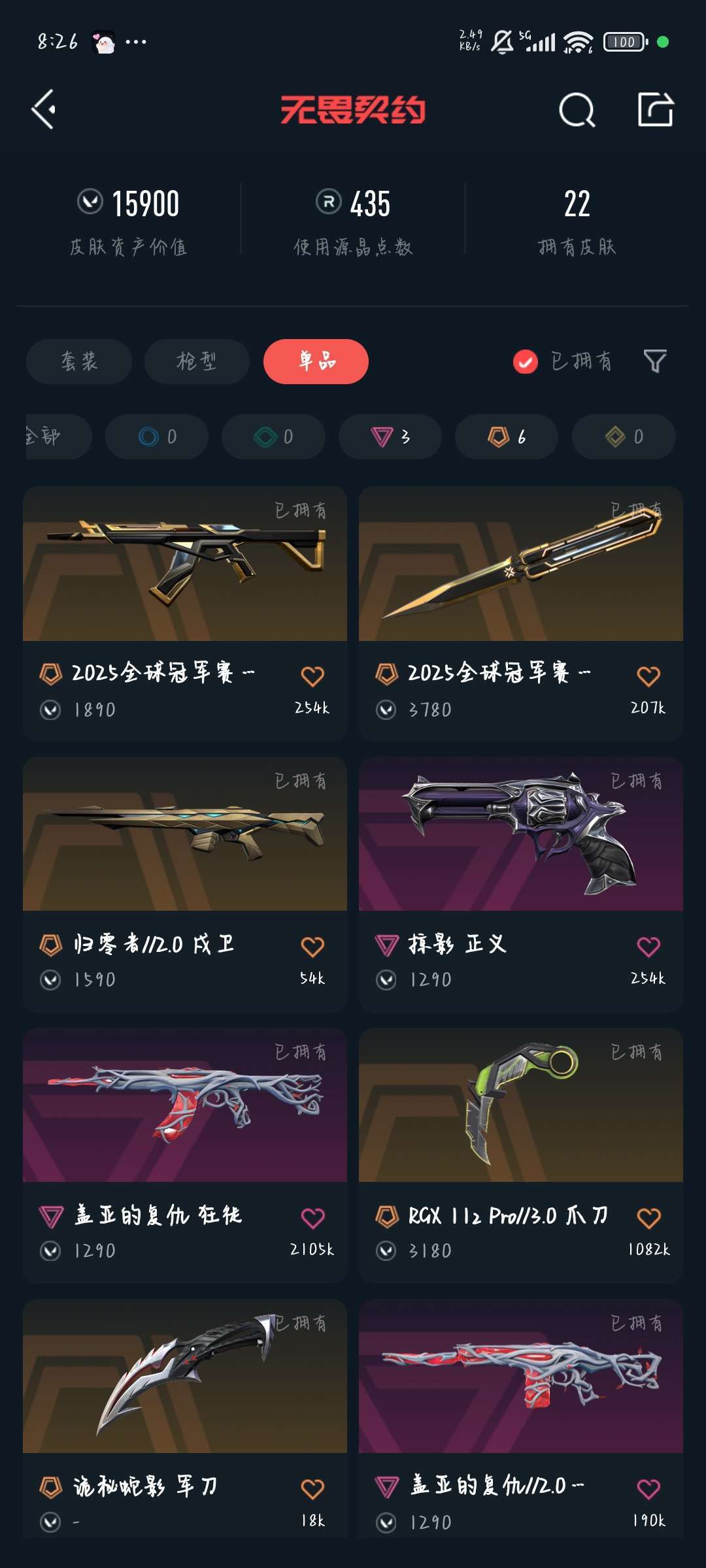Switch to the 套装 tab
This screenshot has height=1568, width=706.
coord(79,361)
